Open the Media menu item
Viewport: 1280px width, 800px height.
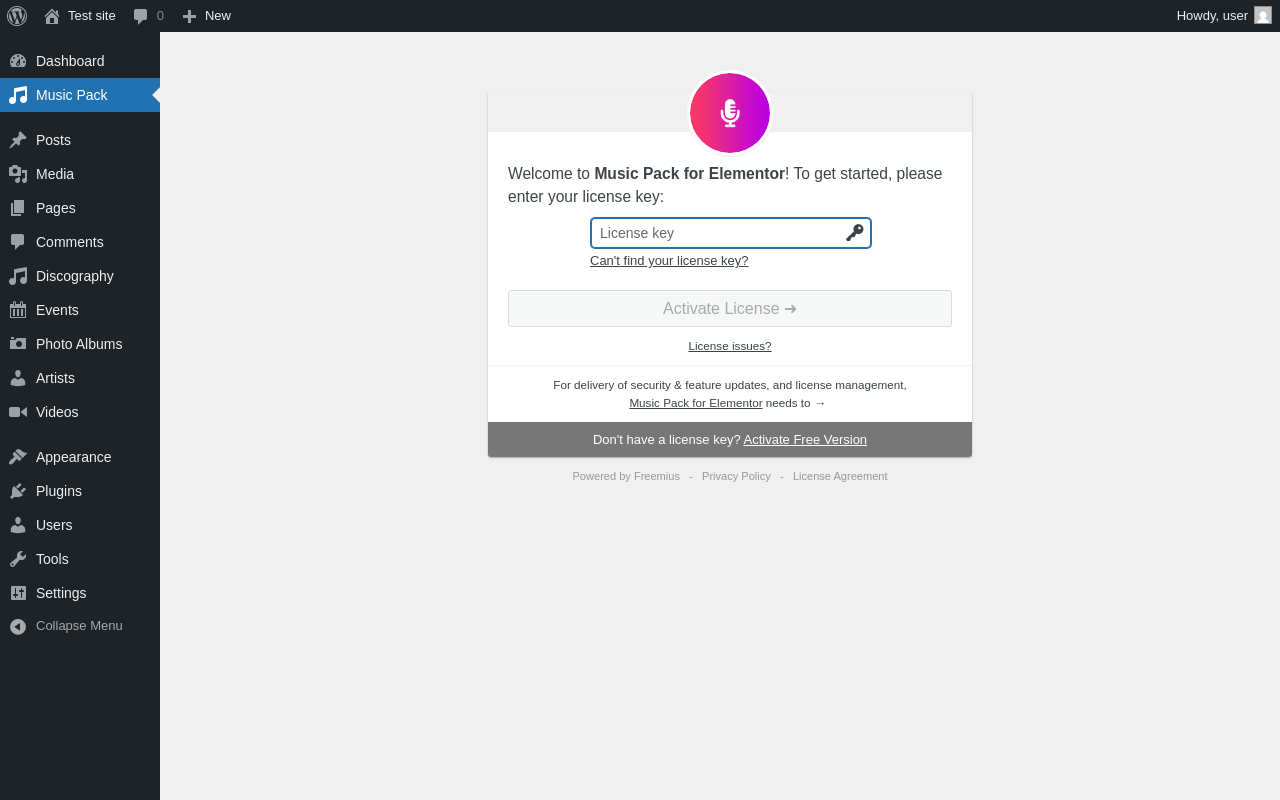(80, 174)
